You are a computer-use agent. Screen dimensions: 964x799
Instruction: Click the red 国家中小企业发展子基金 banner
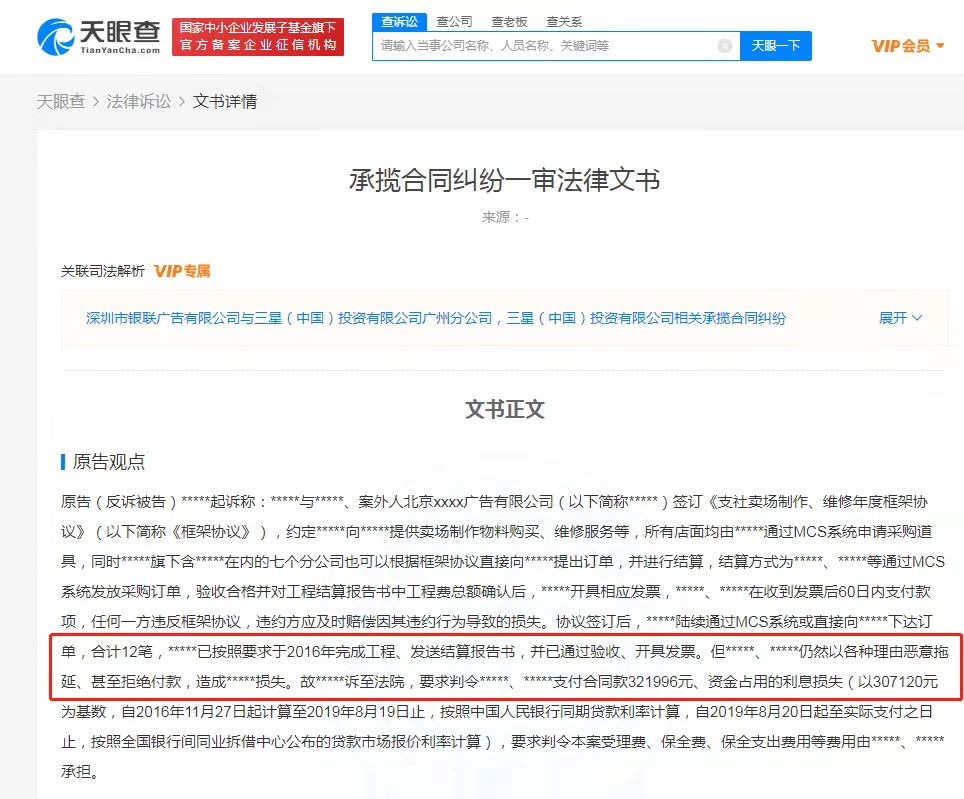pos(258,37)
